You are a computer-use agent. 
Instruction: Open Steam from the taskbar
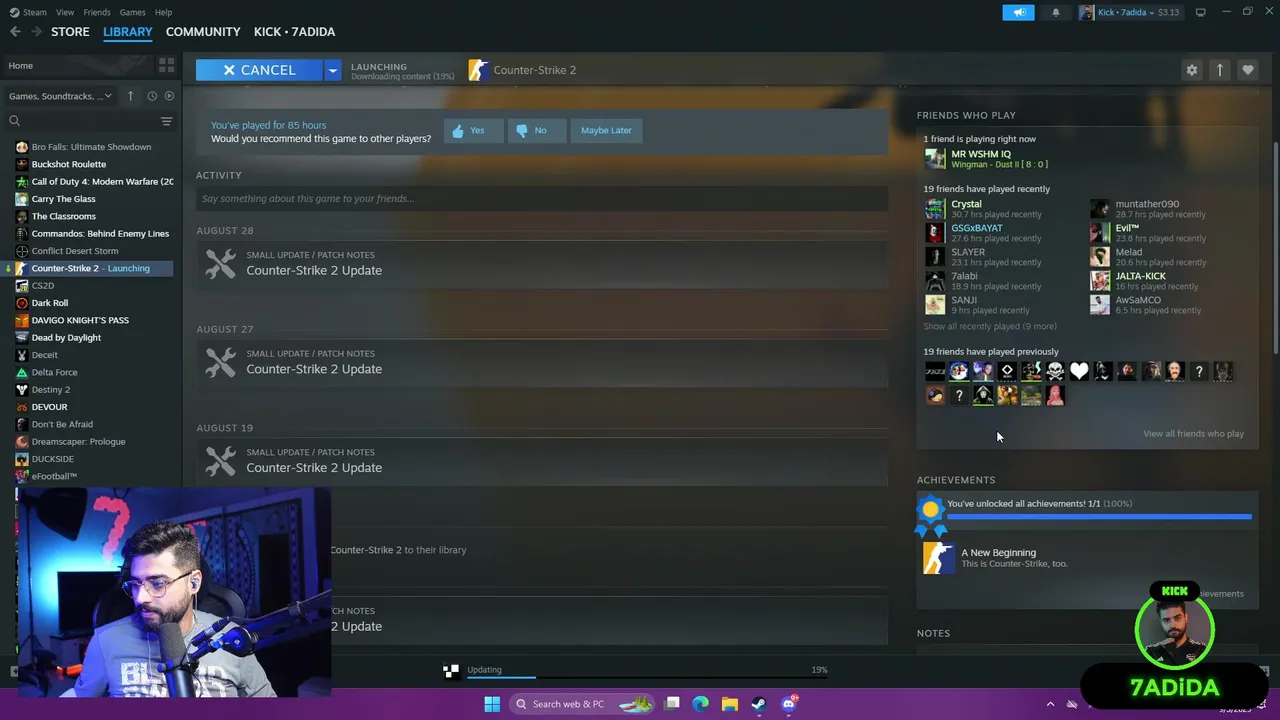pos(759,704)
